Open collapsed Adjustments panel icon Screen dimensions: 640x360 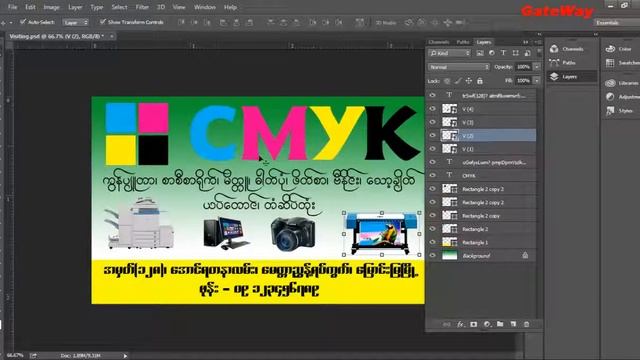tap(610, 97)
